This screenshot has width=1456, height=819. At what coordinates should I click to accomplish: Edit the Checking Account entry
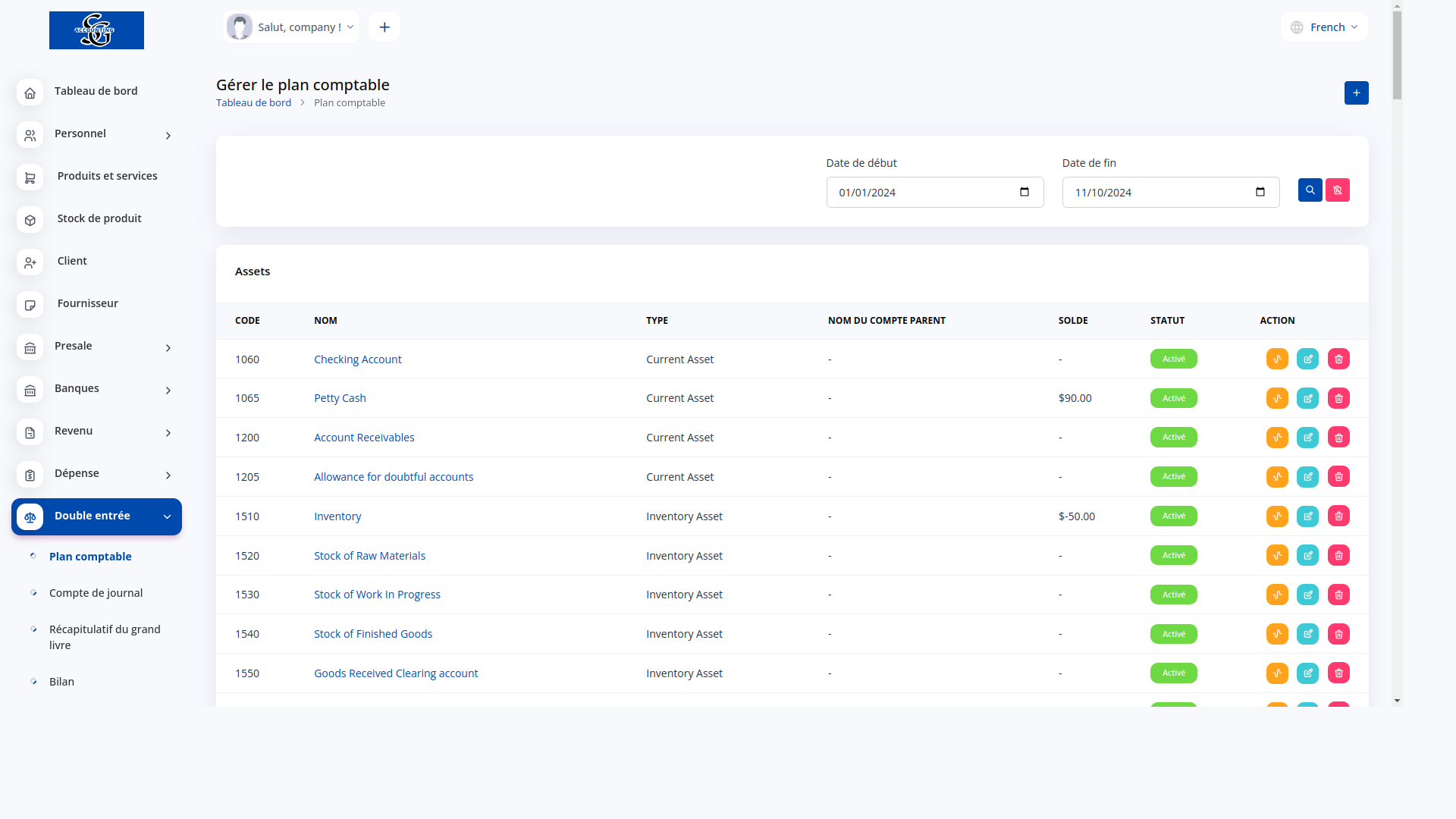click(1307, 359)
